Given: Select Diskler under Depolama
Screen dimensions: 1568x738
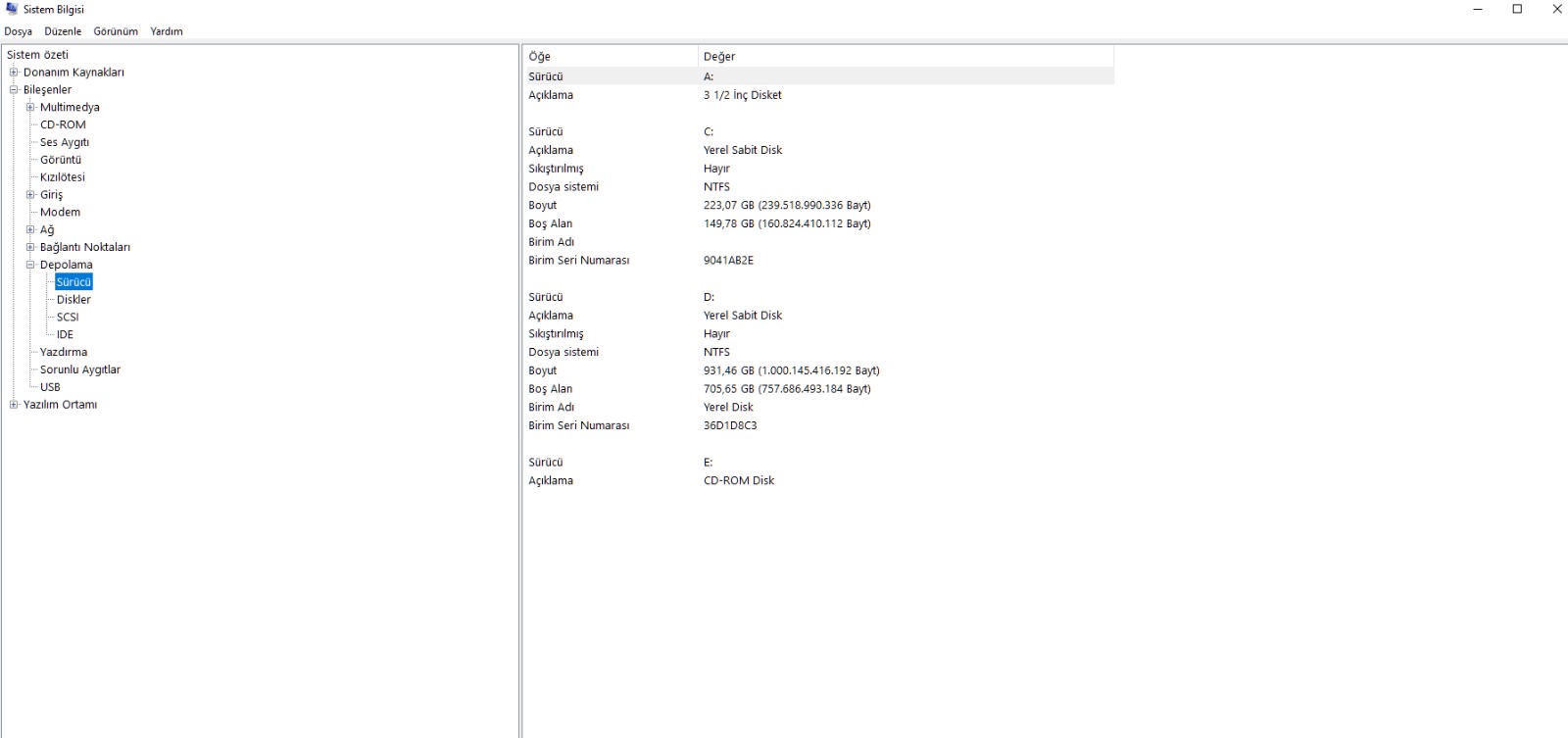Looking at the screenshot, I should [73, 300].
